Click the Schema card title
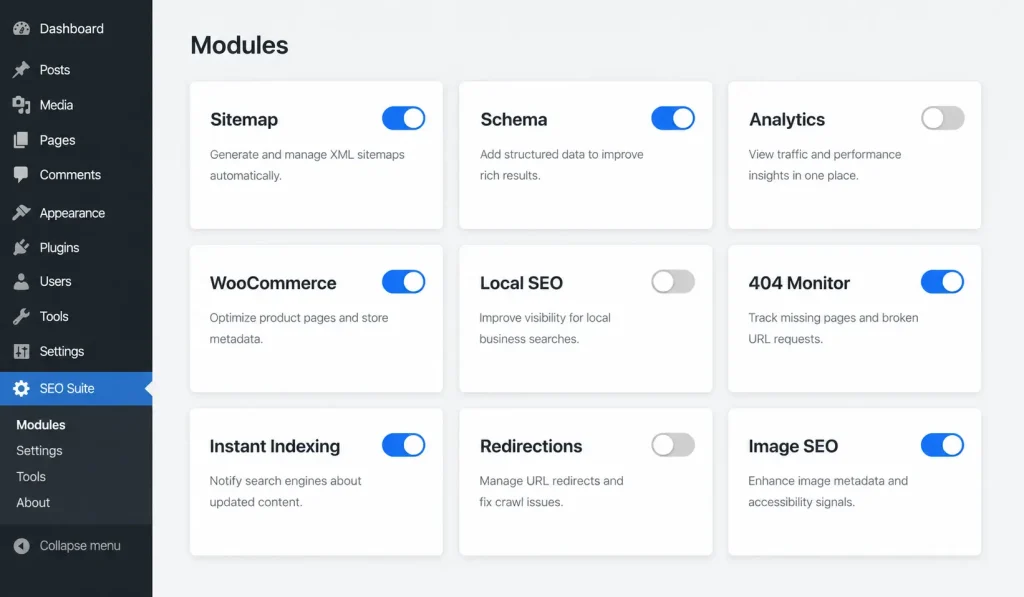The width and height of the screenshot is (1024, 597). pyautogui.click(x=514, y=120)
